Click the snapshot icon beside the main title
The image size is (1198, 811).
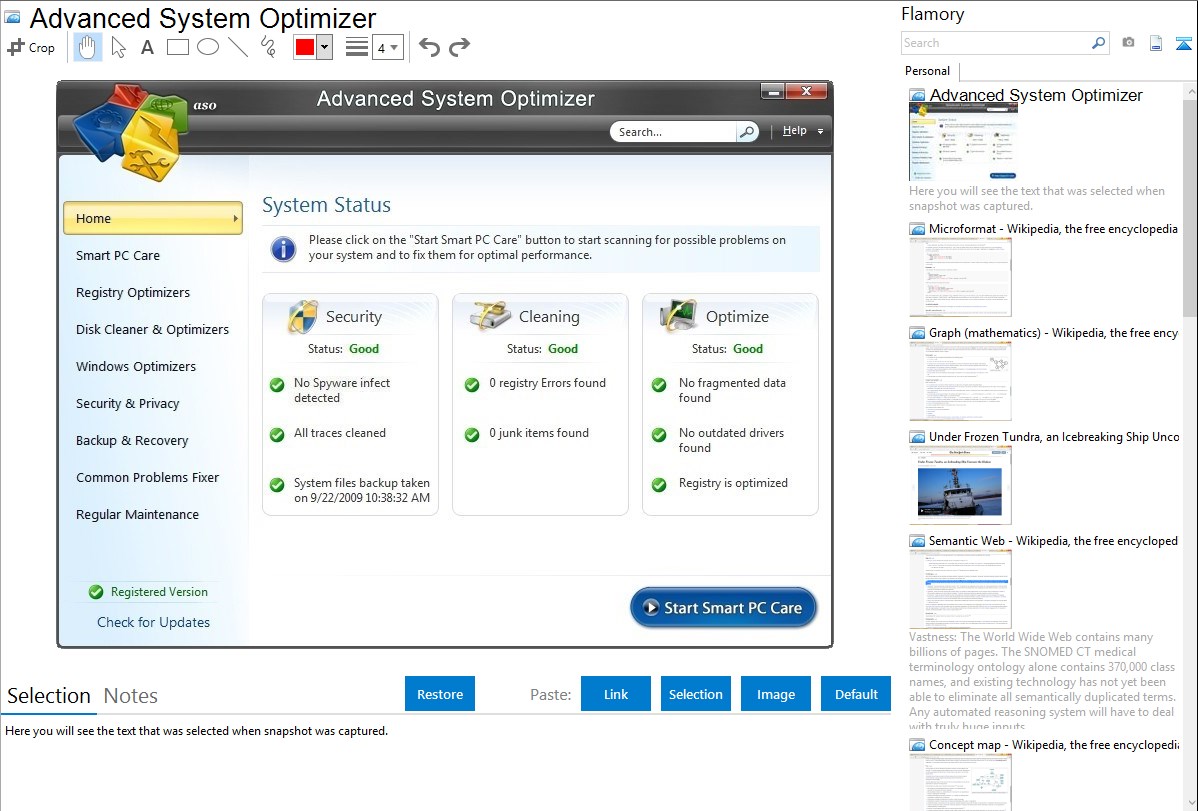12,17
